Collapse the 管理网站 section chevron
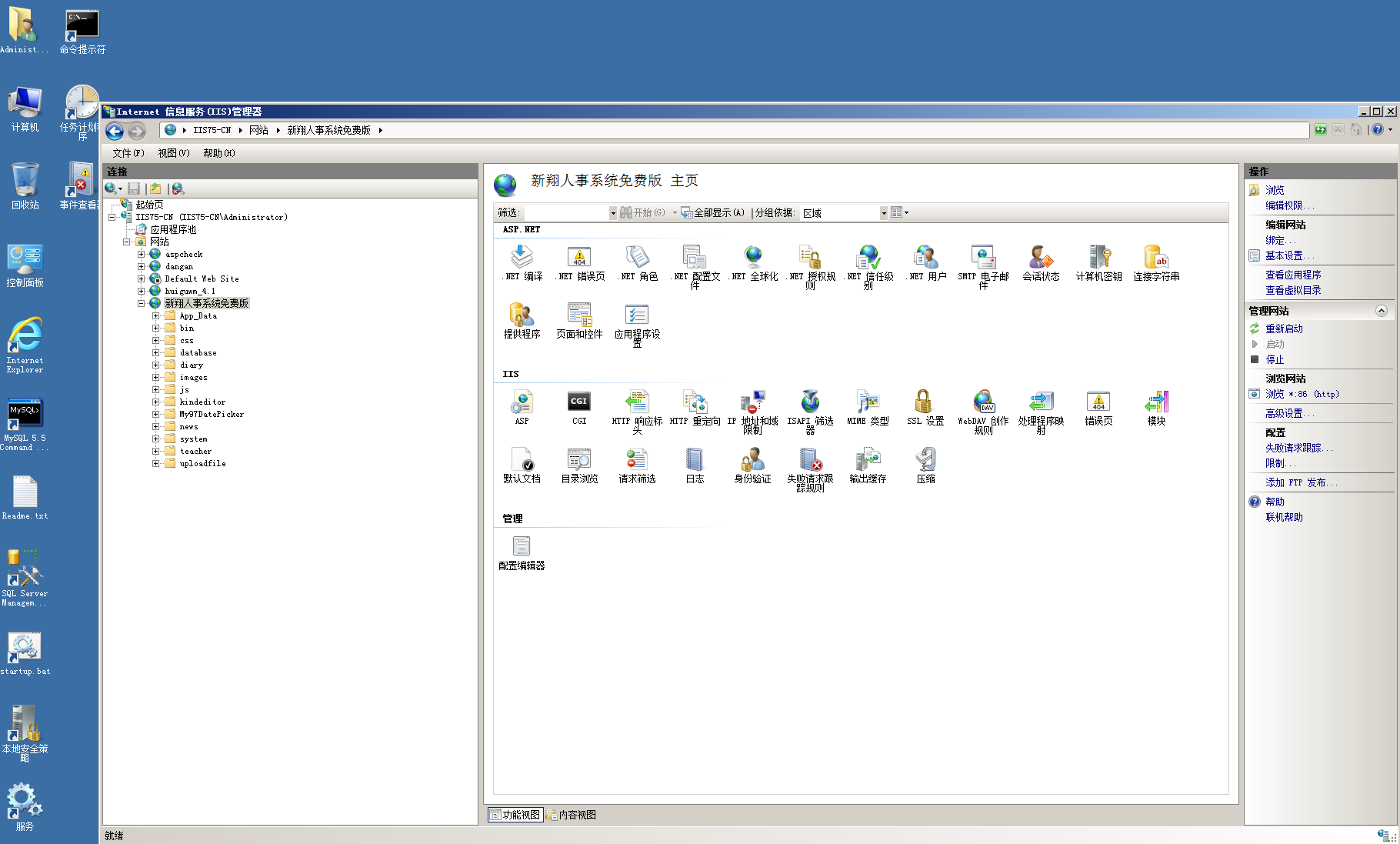1400x844 pixels. (1381, 311)
